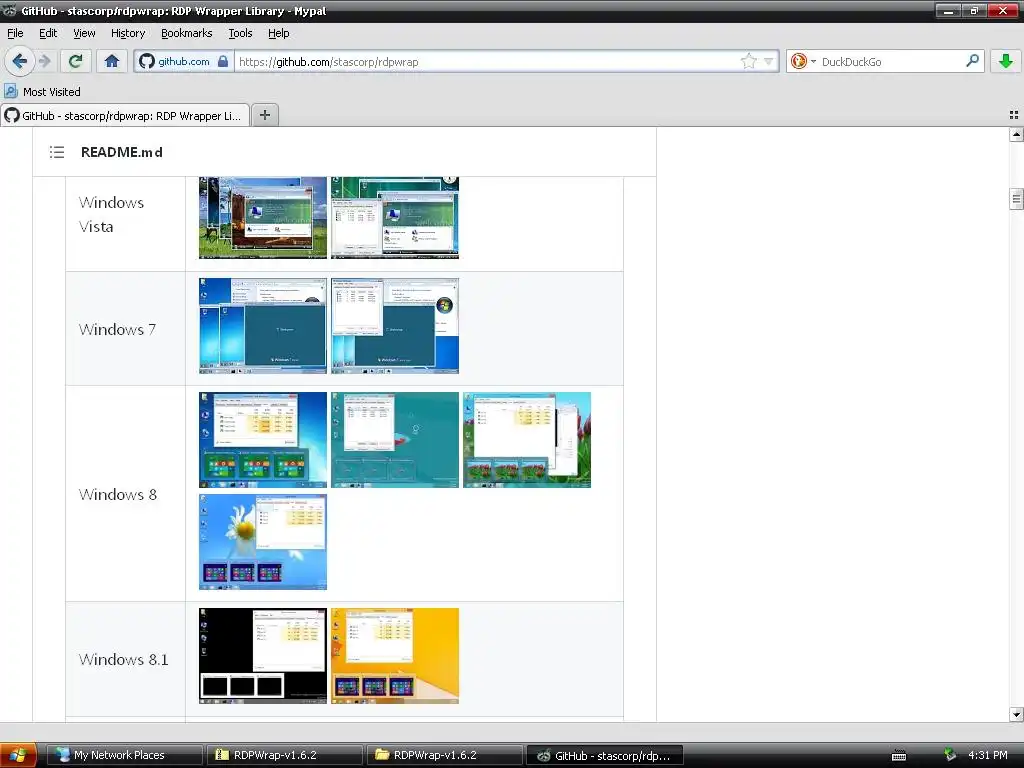This screenshot has height=768, width=1024.
Task: Click the Windows Vista row label
Action: [111, 214]
